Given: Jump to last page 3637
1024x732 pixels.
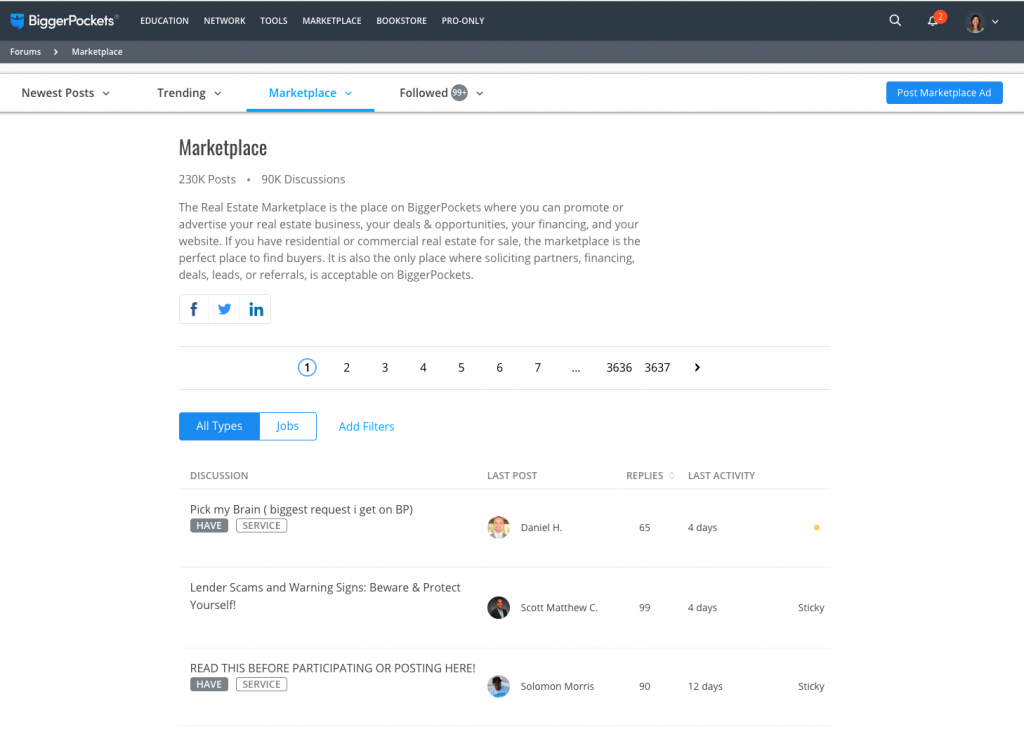Looking at the screenshot, I should (658, 368).
